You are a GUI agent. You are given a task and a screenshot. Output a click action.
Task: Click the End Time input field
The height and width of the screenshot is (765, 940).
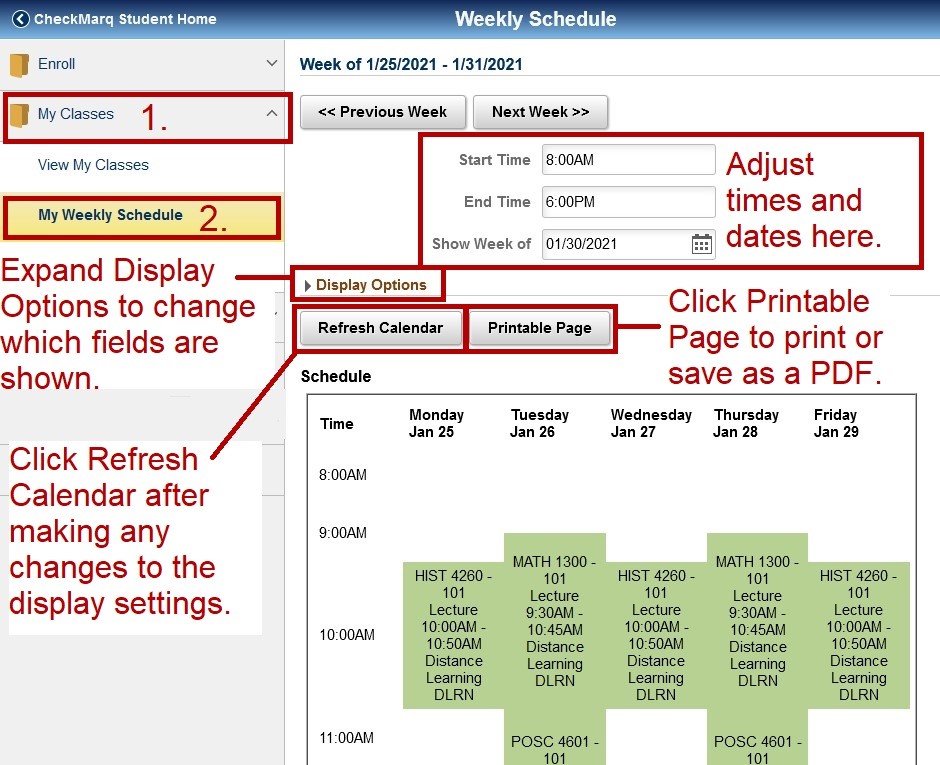628,202
